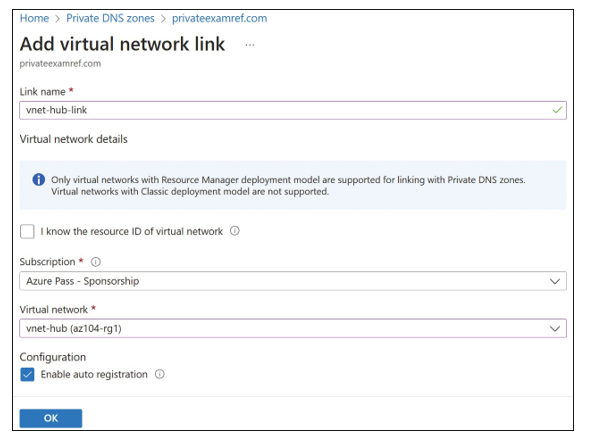Click the OK button
590x434 pixels.
point(51,418)
